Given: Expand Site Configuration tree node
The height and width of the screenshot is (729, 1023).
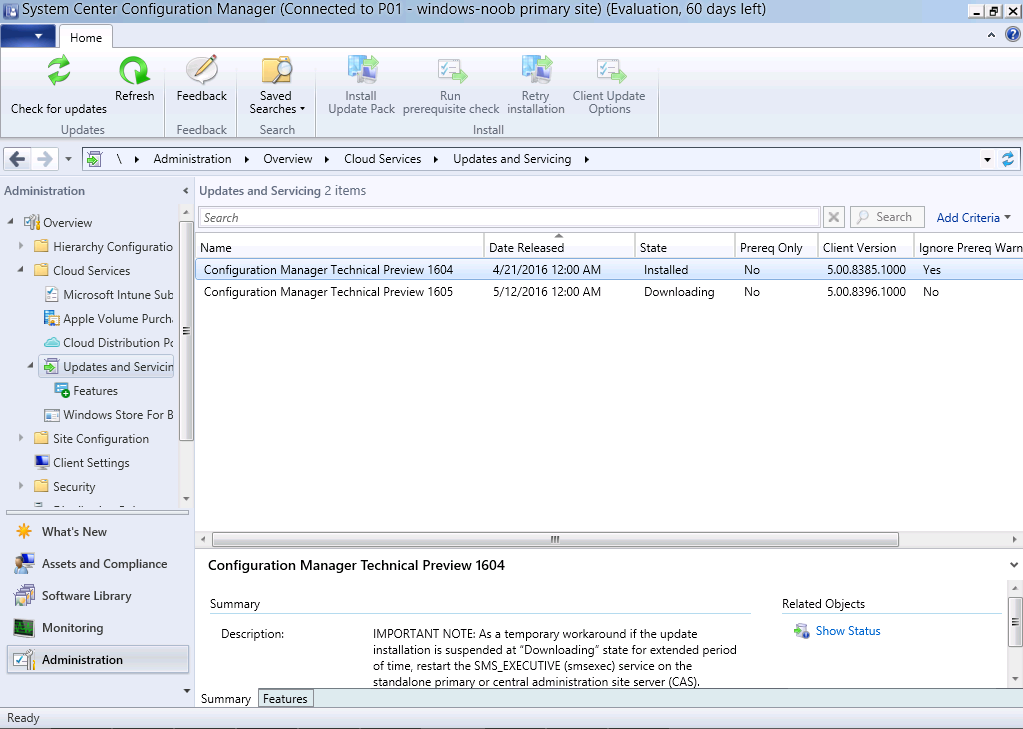Looking at the screenshot, I should pyautogui.click(x=21, y=438).
